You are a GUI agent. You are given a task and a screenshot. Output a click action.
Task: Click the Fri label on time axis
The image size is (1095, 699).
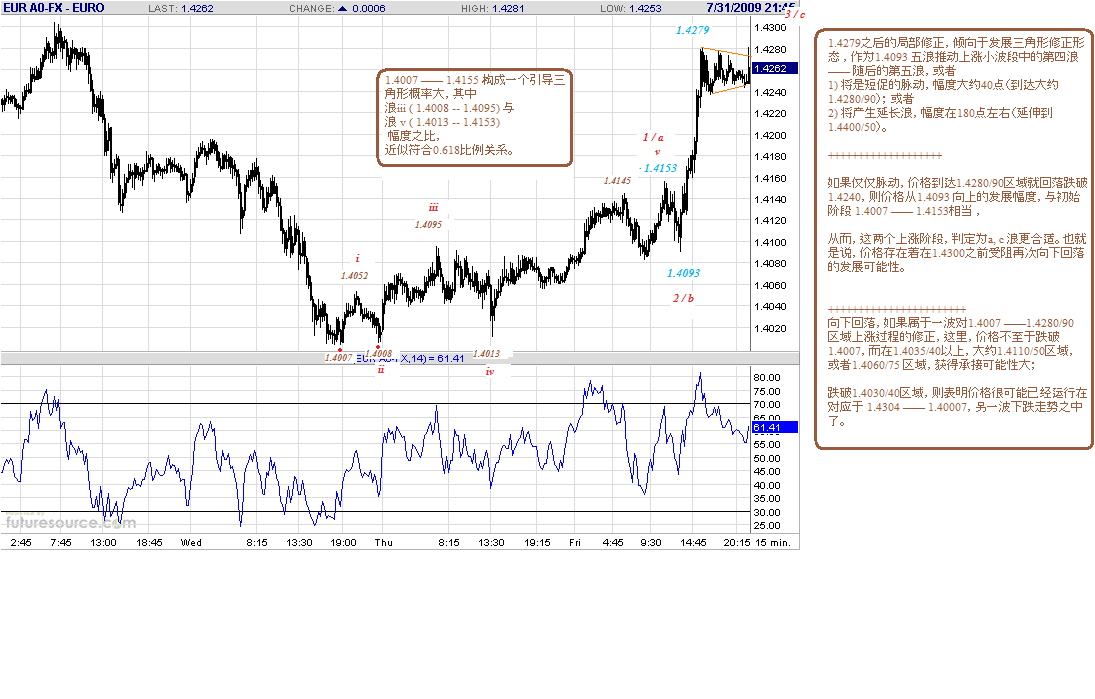575,543
